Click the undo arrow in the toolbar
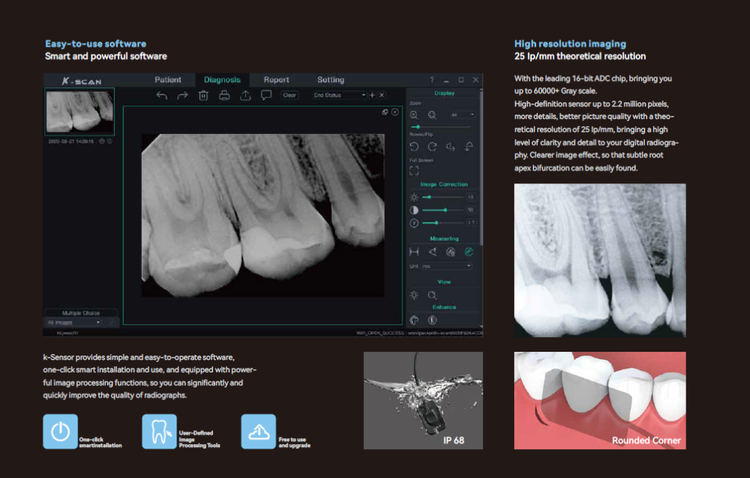Viewport: 750px width, 478px height. click(162, 95)
